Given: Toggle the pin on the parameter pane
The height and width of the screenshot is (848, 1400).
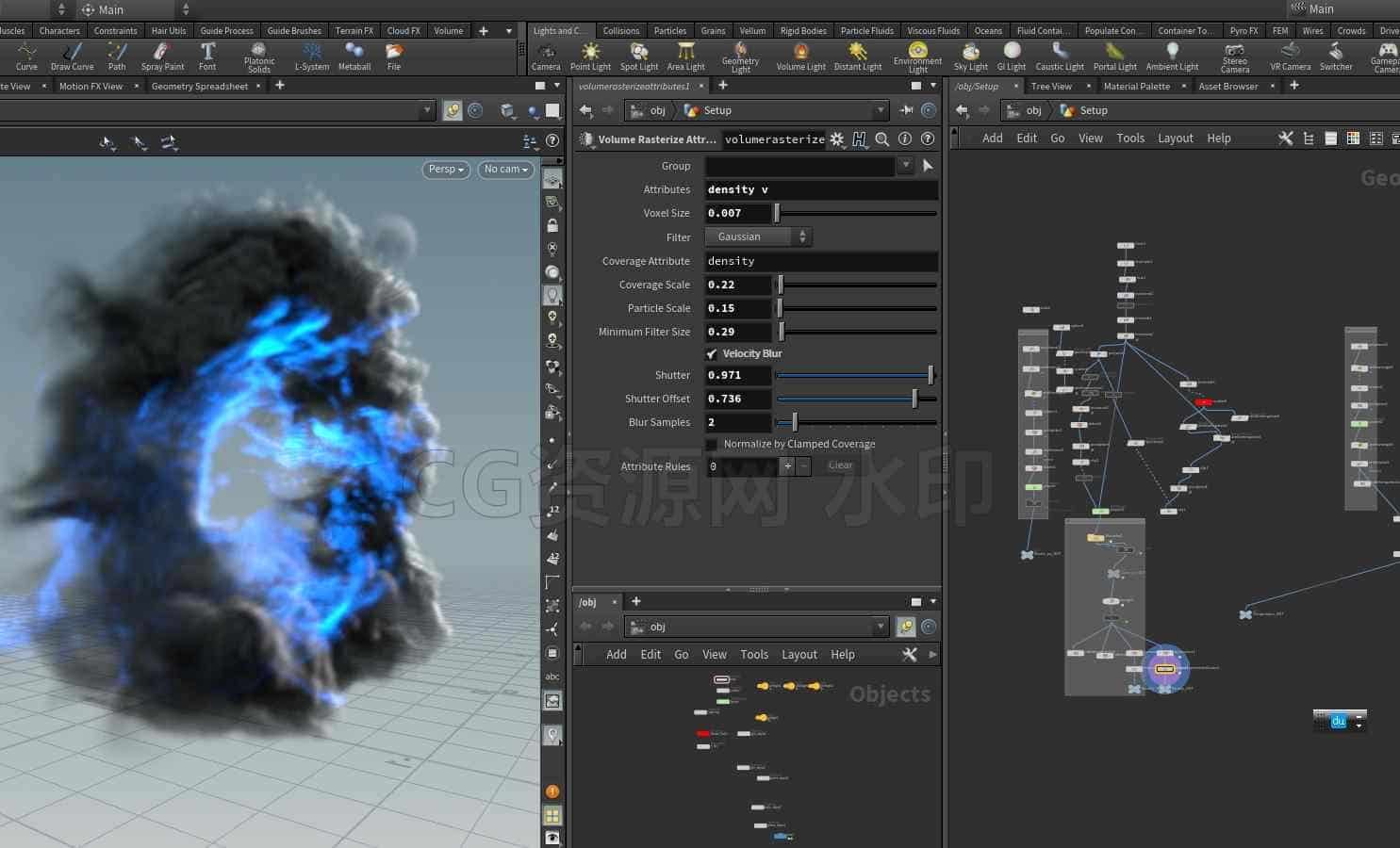Looking at the screenshot, I should pyautogui.click(x=906, y=110).
